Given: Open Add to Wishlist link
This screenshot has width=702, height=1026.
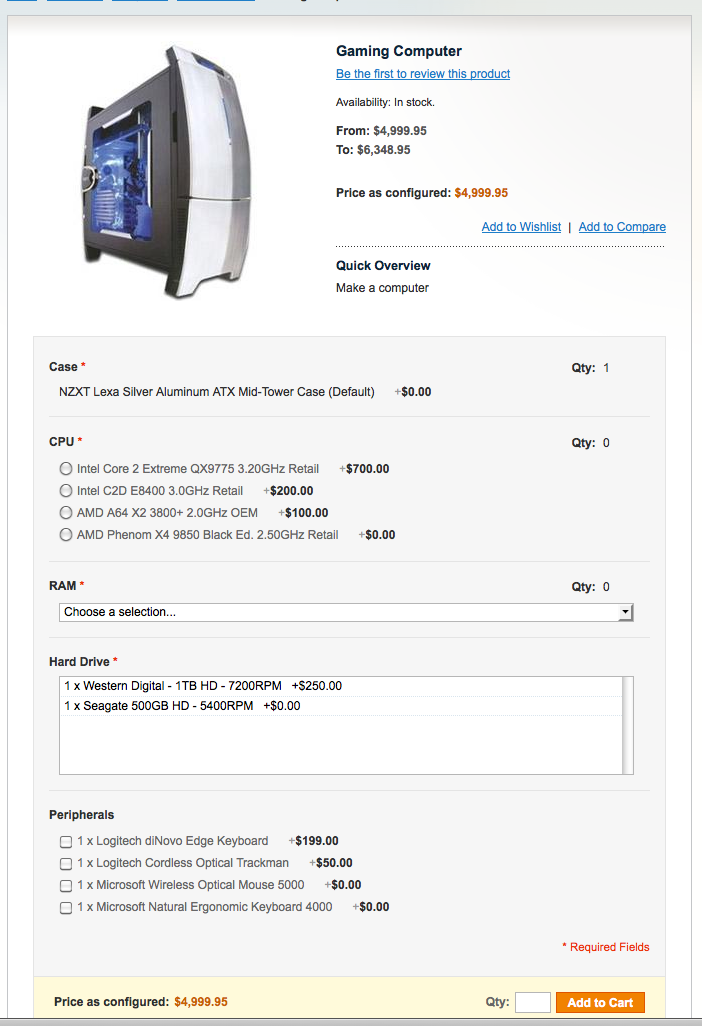Looking at the screenshot, I should tap(521, 227).
